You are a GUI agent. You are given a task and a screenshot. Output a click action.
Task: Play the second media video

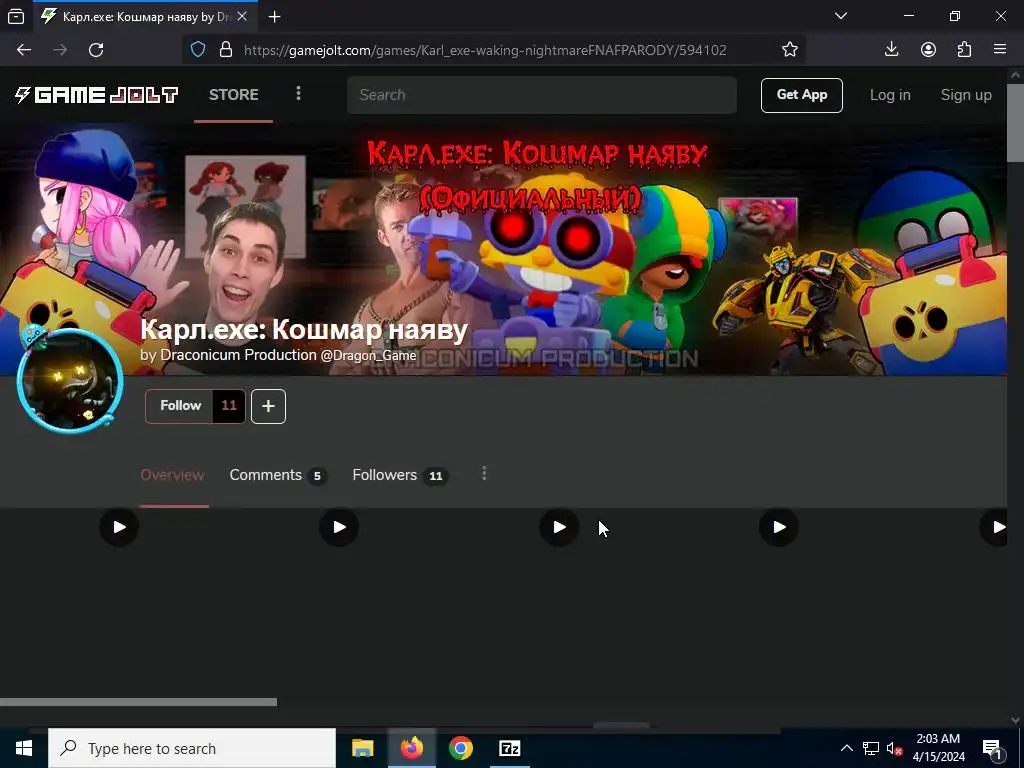[x=339, y=527]
